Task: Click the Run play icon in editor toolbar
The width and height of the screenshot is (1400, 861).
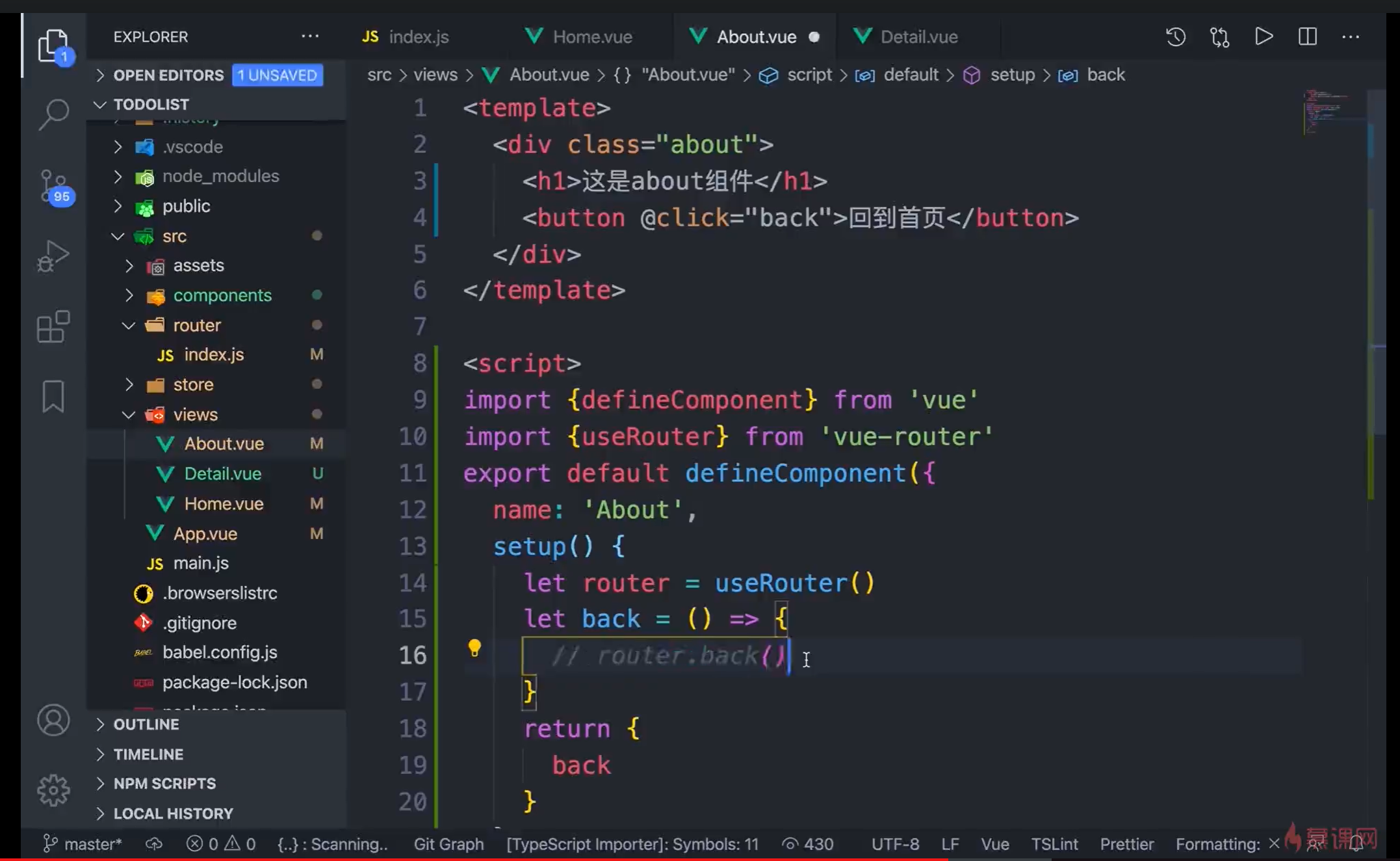Action: pos(1264,37)
